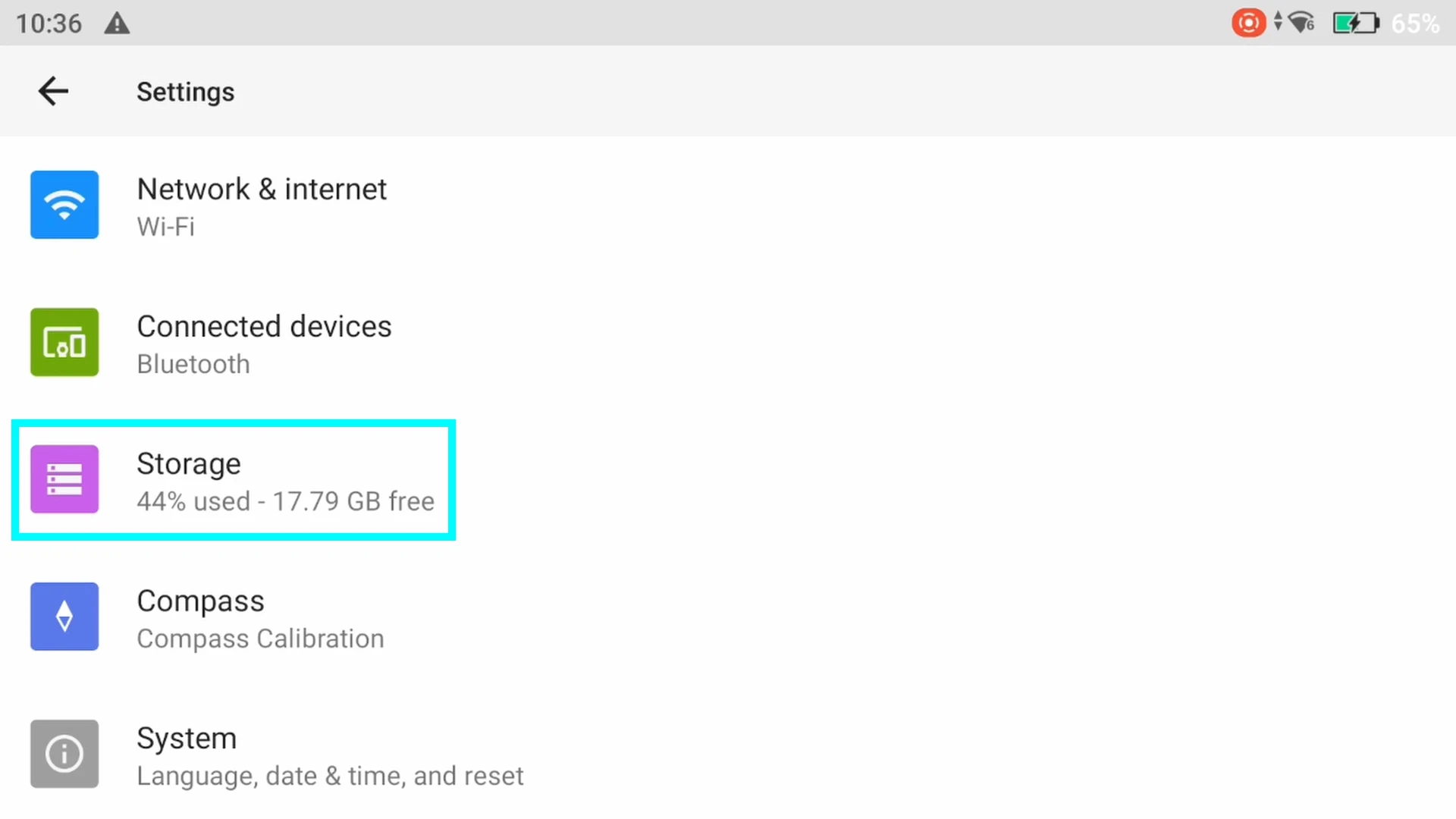Click the Compass Calibration subtitle
This screenshot has width=1456, height=819.
[x=260, y=639]
